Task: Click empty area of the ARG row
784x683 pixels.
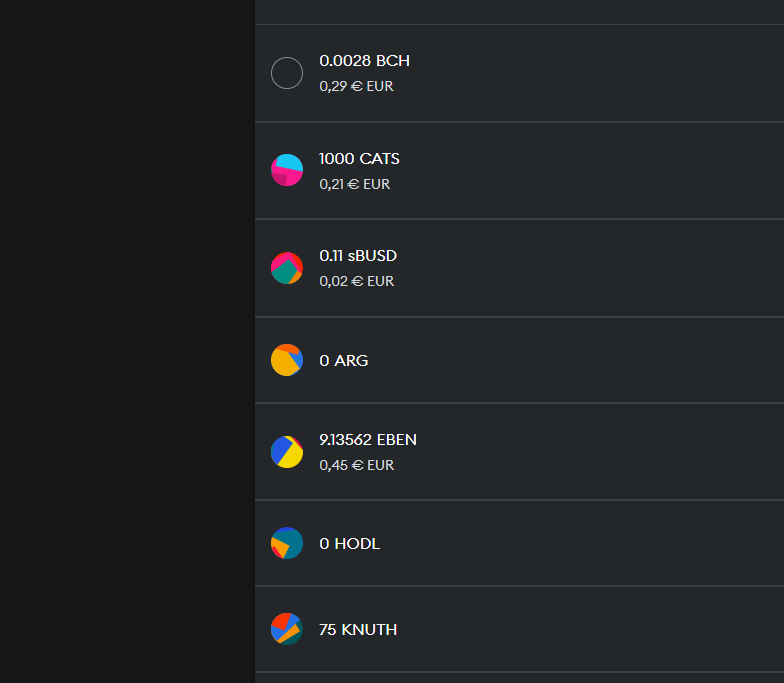Action: click(575, 360)
